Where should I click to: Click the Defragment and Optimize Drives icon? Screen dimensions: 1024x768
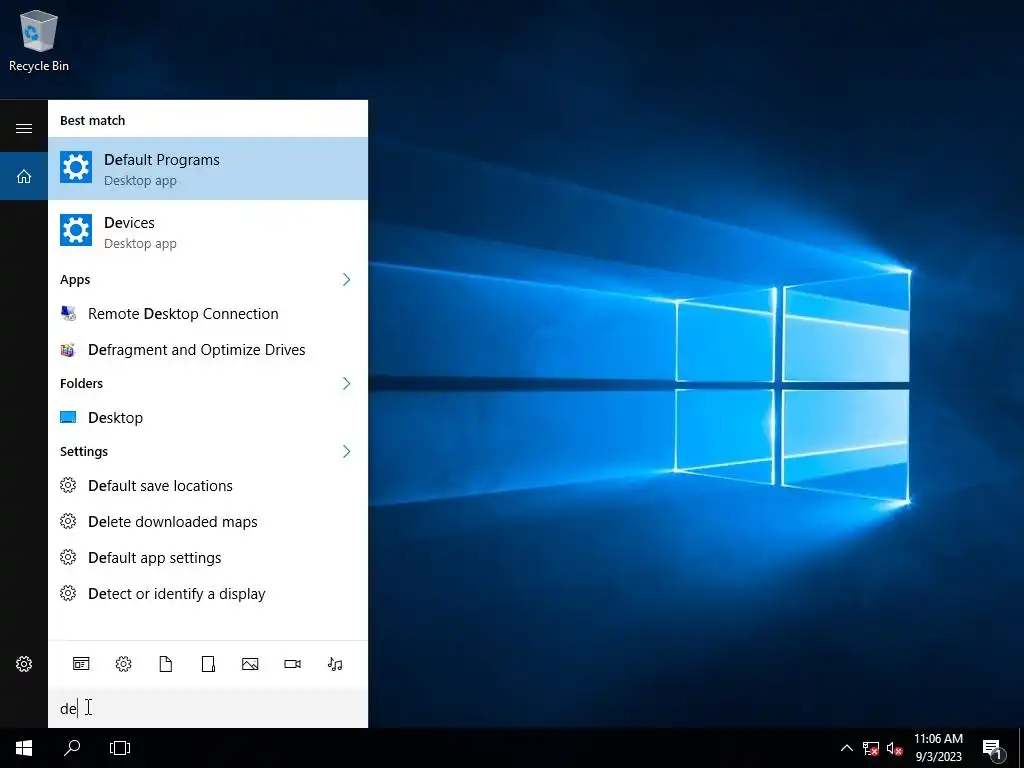(68, 350)
